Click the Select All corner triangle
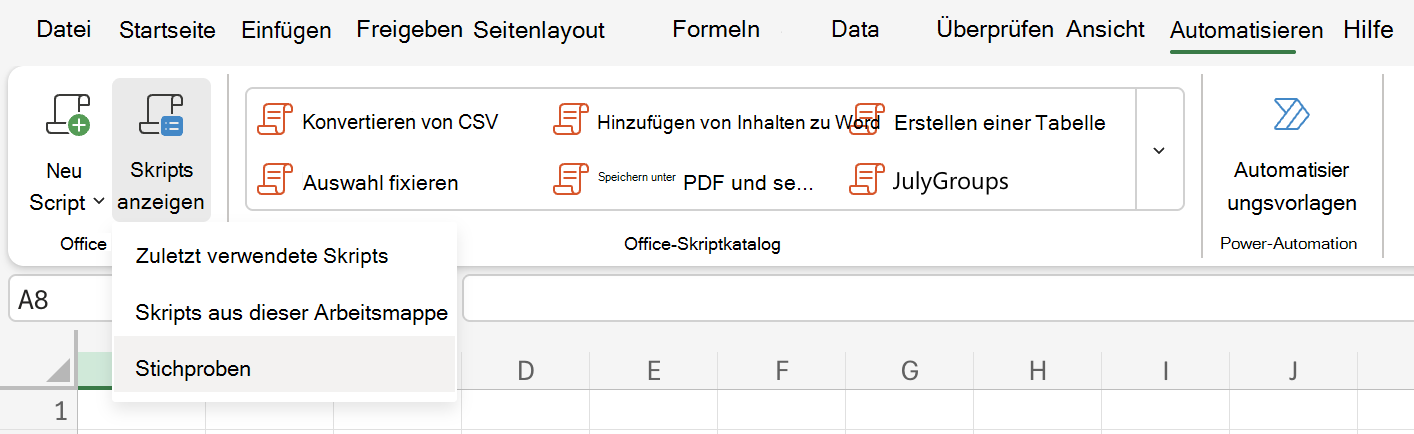This screenshot has width=1414, height=434. [59, 370]
